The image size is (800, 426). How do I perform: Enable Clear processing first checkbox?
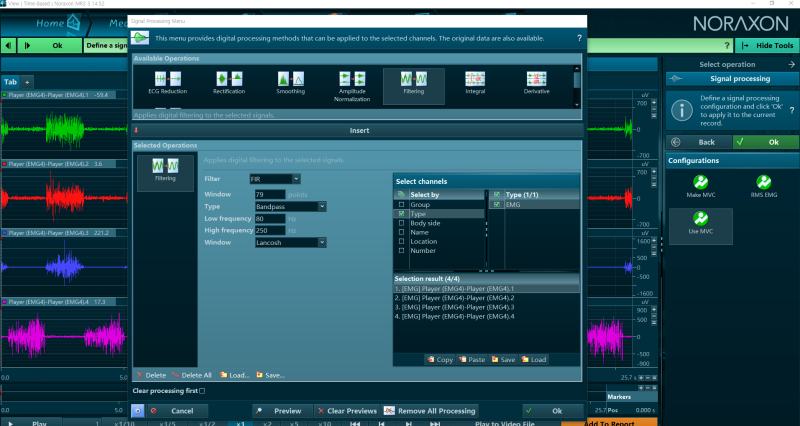pos(202,391)
